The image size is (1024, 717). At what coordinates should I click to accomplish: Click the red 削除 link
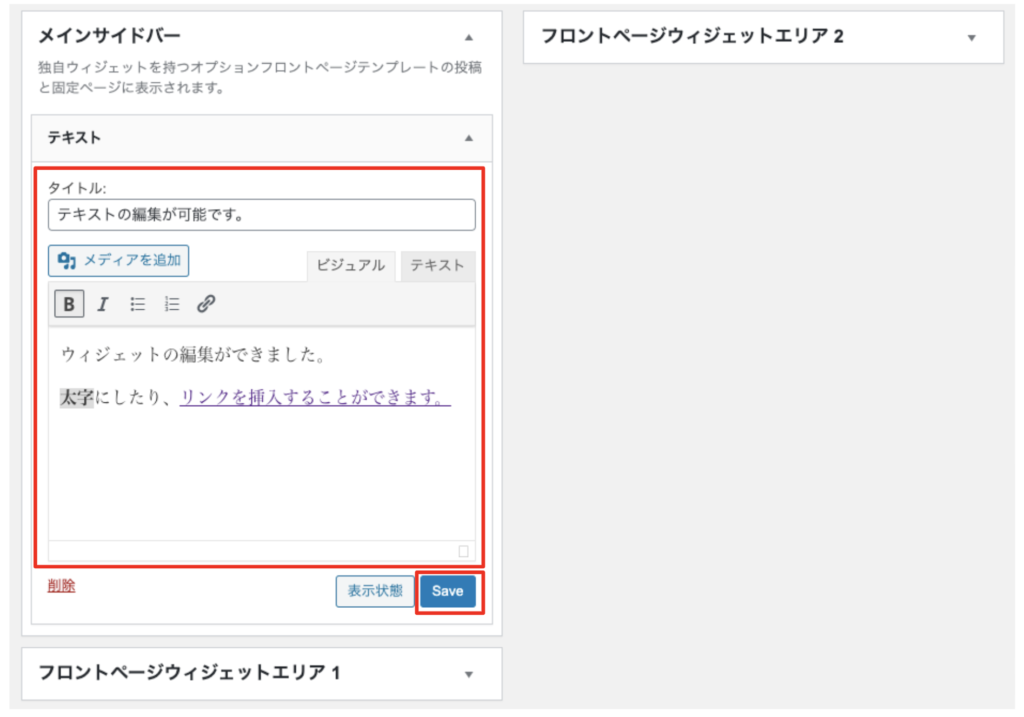point(61,586)
